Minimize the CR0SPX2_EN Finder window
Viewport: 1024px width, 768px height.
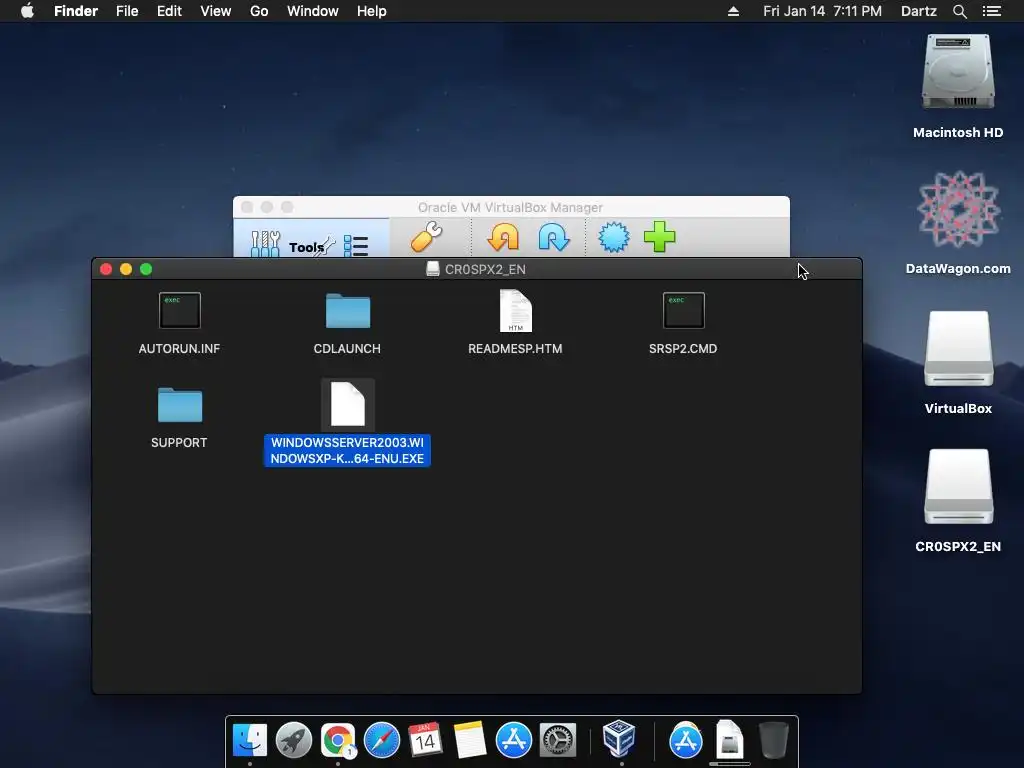tap(126, 269)
